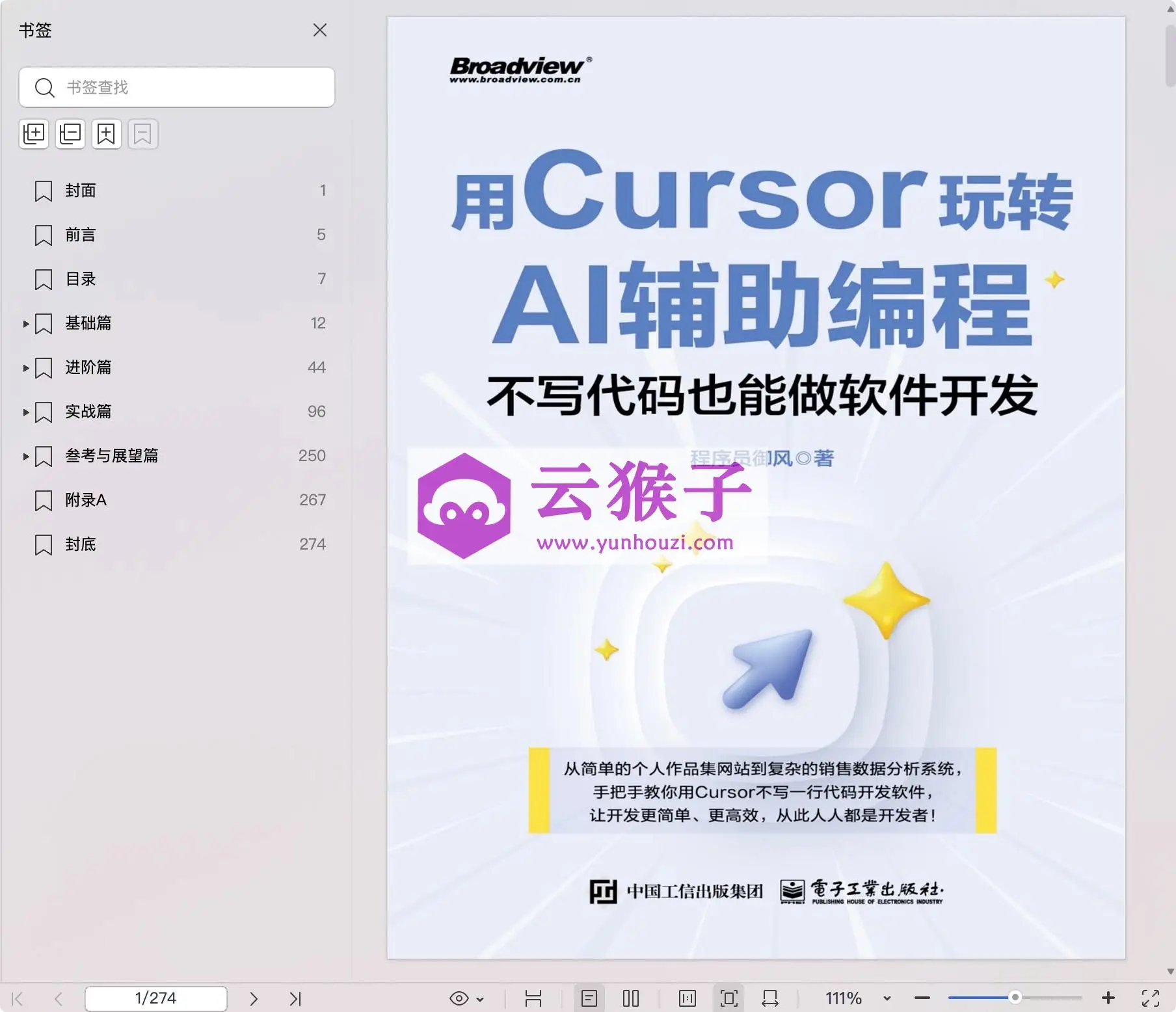Click page number 267 in bookmarks

pos(313,500)
